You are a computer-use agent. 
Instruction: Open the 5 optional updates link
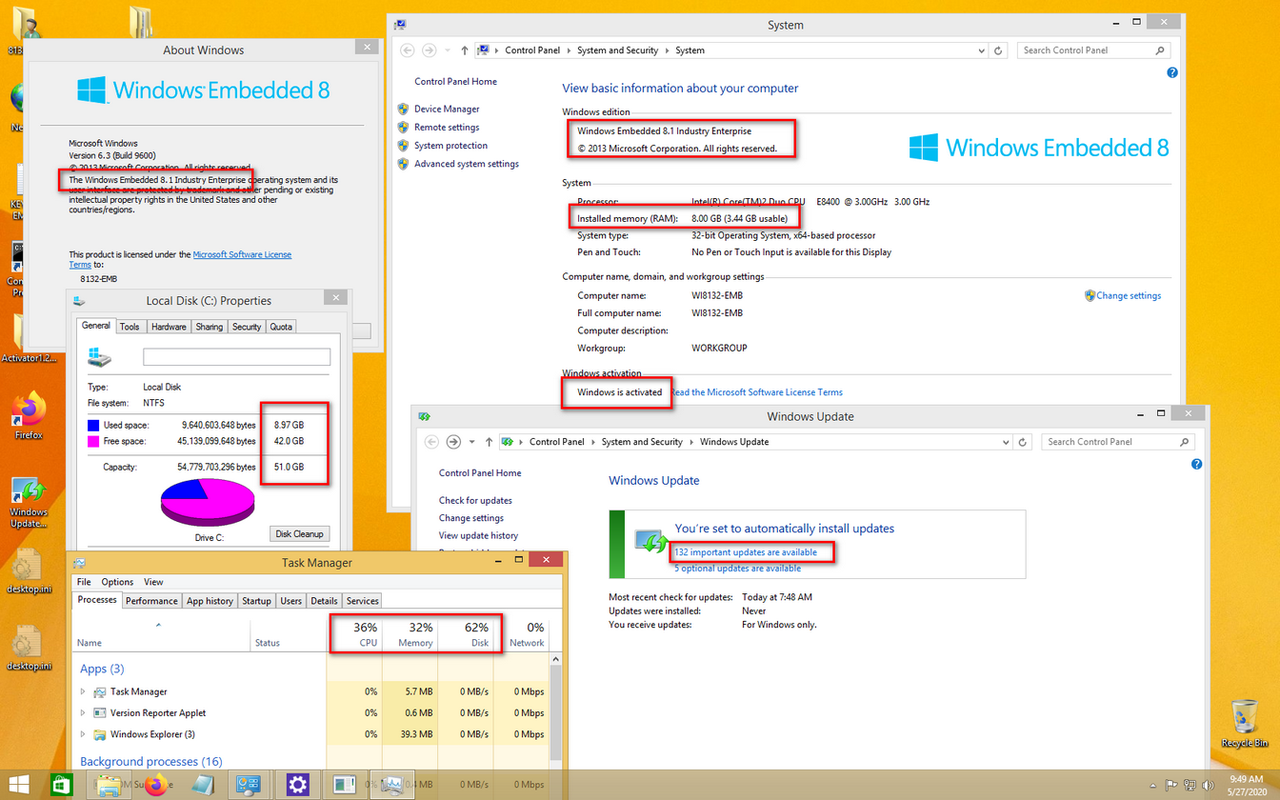coord(738,568)
